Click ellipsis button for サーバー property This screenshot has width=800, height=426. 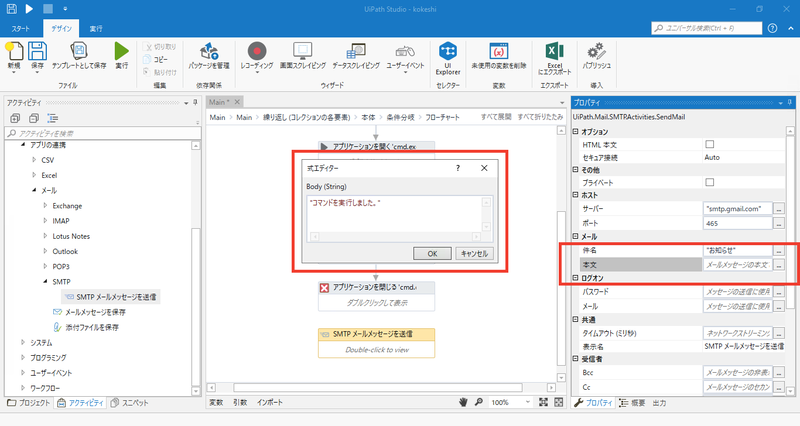click(779, 209)
